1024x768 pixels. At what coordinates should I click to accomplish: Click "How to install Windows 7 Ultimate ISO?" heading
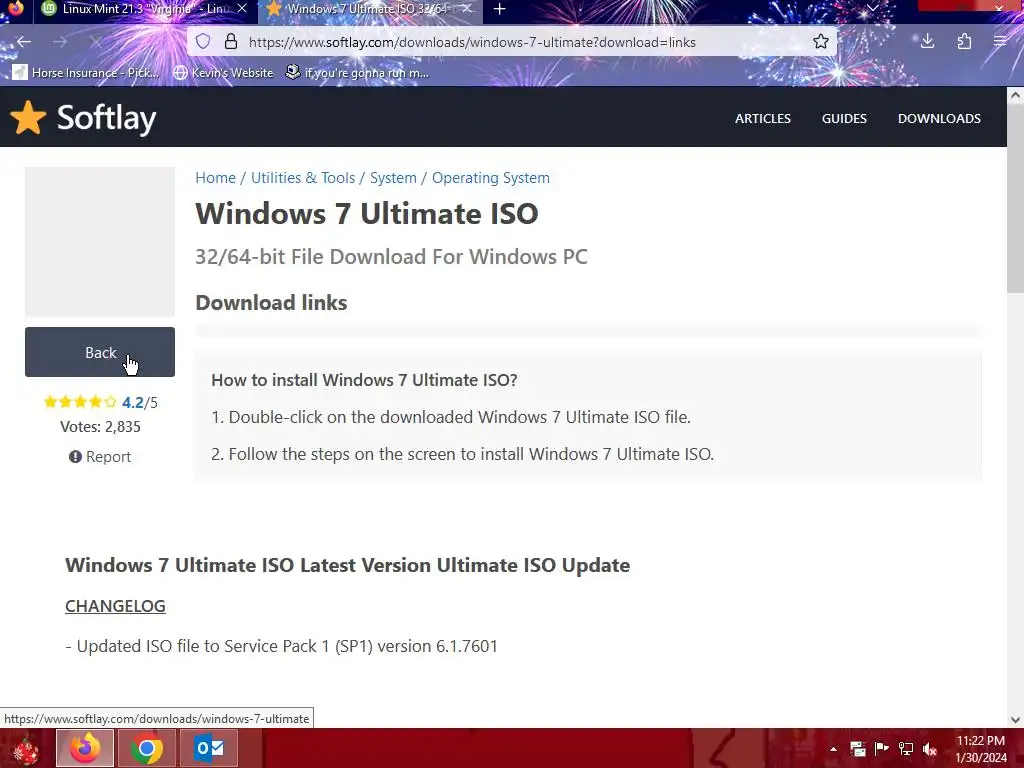coord(364,379)
